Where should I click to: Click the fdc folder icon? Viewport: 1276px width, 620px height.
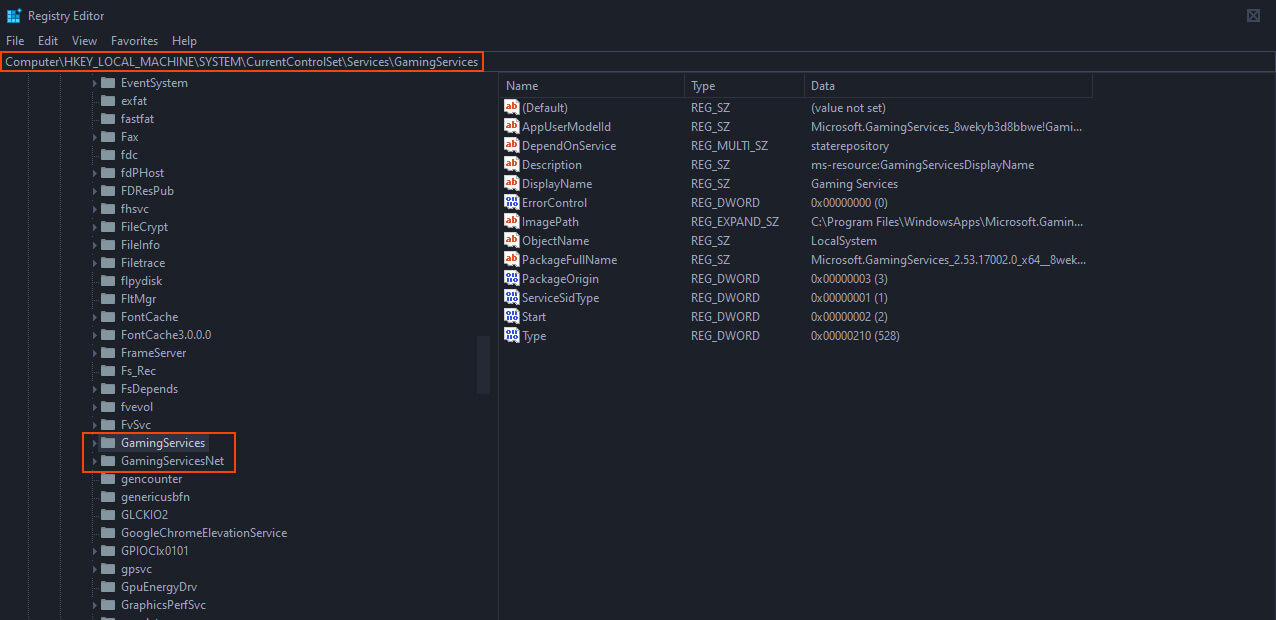tap(108, 155)
